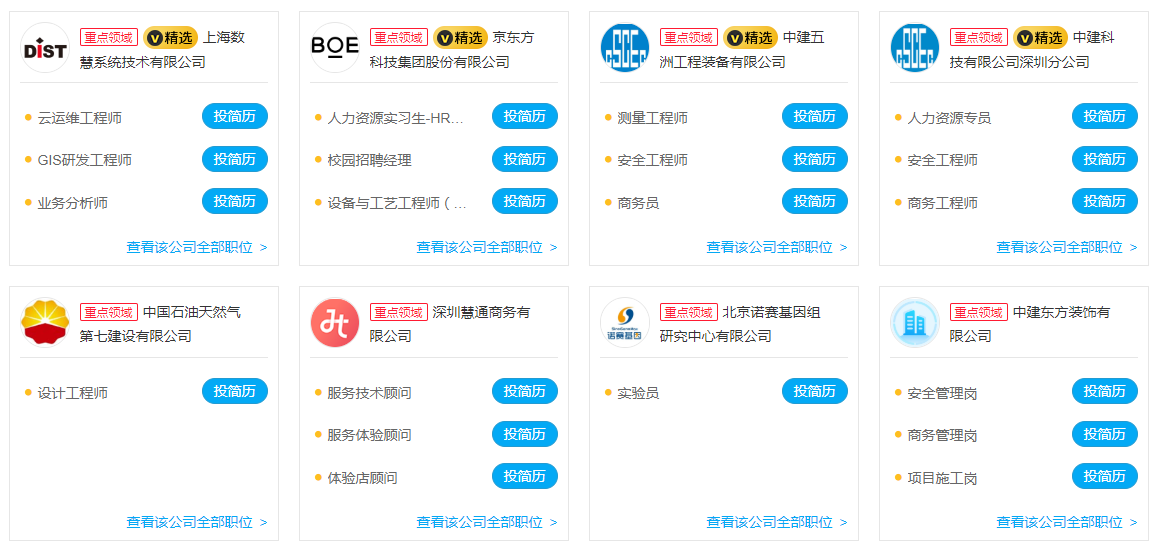Open the GIS研发工程师 job title

point(85,160)
